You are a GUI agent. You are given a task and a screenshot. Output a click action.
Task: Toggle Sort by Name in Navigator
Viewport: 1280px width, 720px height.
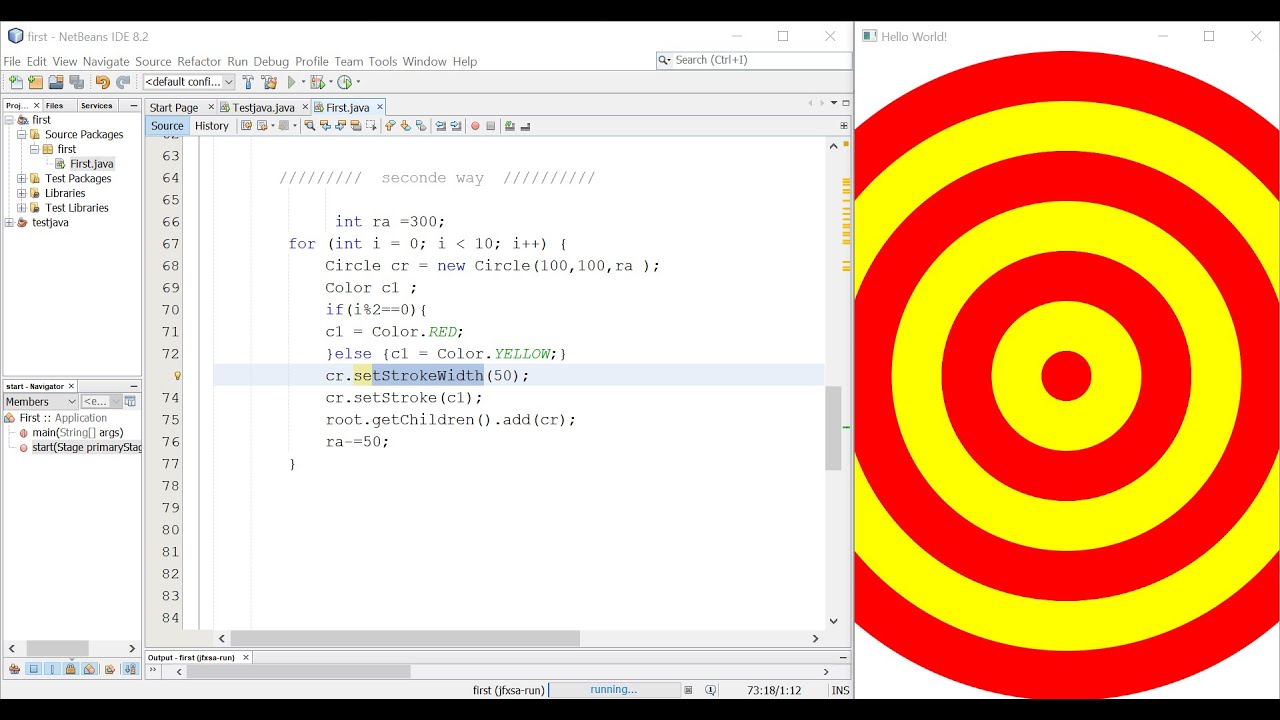[130, 669]
